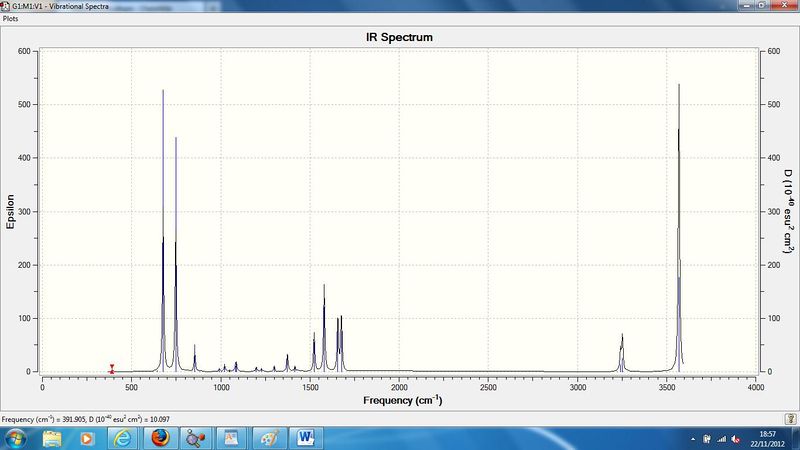Launch Windows Media Player from the taskbar

[86, 438]
